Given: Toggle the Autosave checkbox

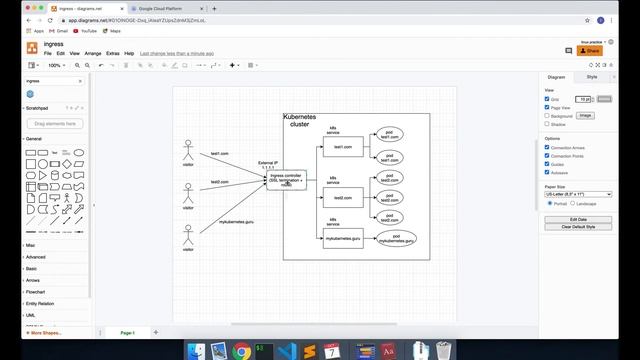Looking at the screenshot, I should (547, 172).
